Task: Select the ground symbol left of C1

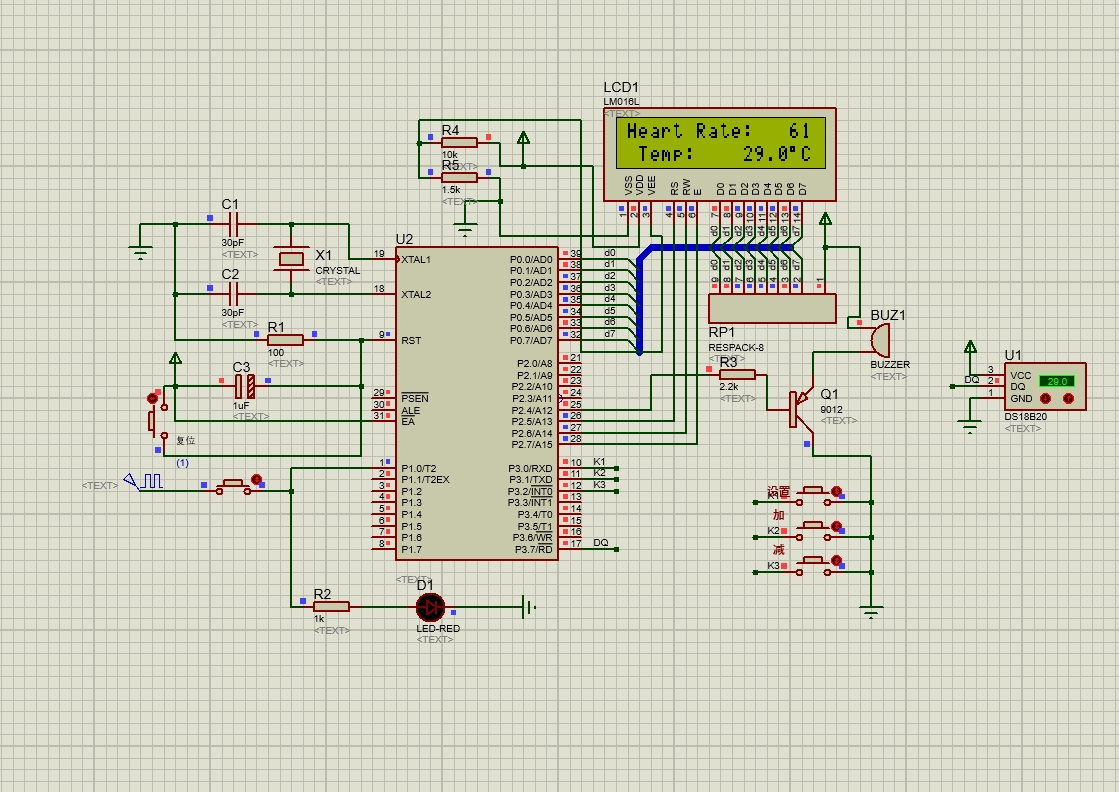Action: click(141, 253)
